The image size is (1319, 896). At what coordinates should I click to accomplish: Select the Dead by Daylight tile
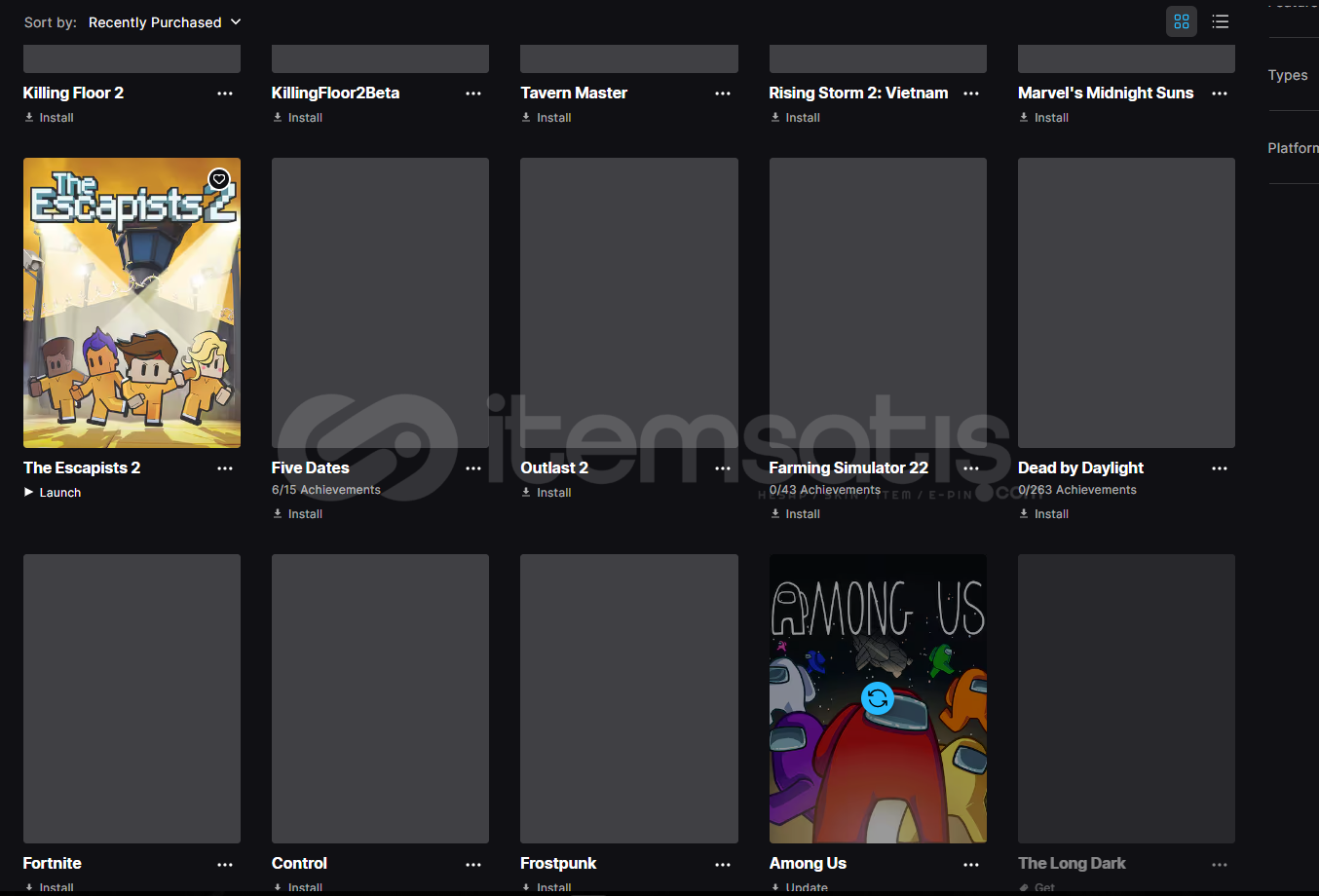tap(1126, 303)
